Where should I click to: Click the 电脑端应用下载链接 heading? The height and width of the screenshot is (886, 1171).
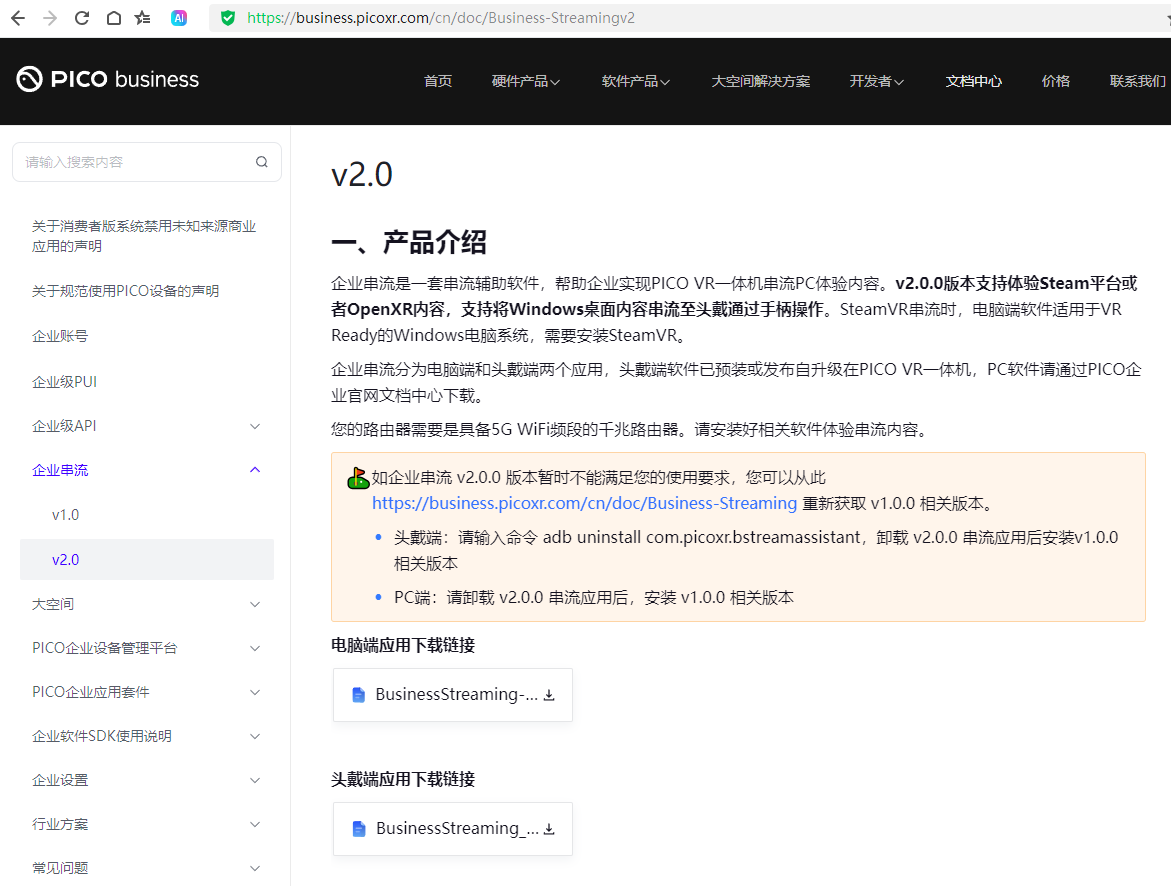[403, 645]
